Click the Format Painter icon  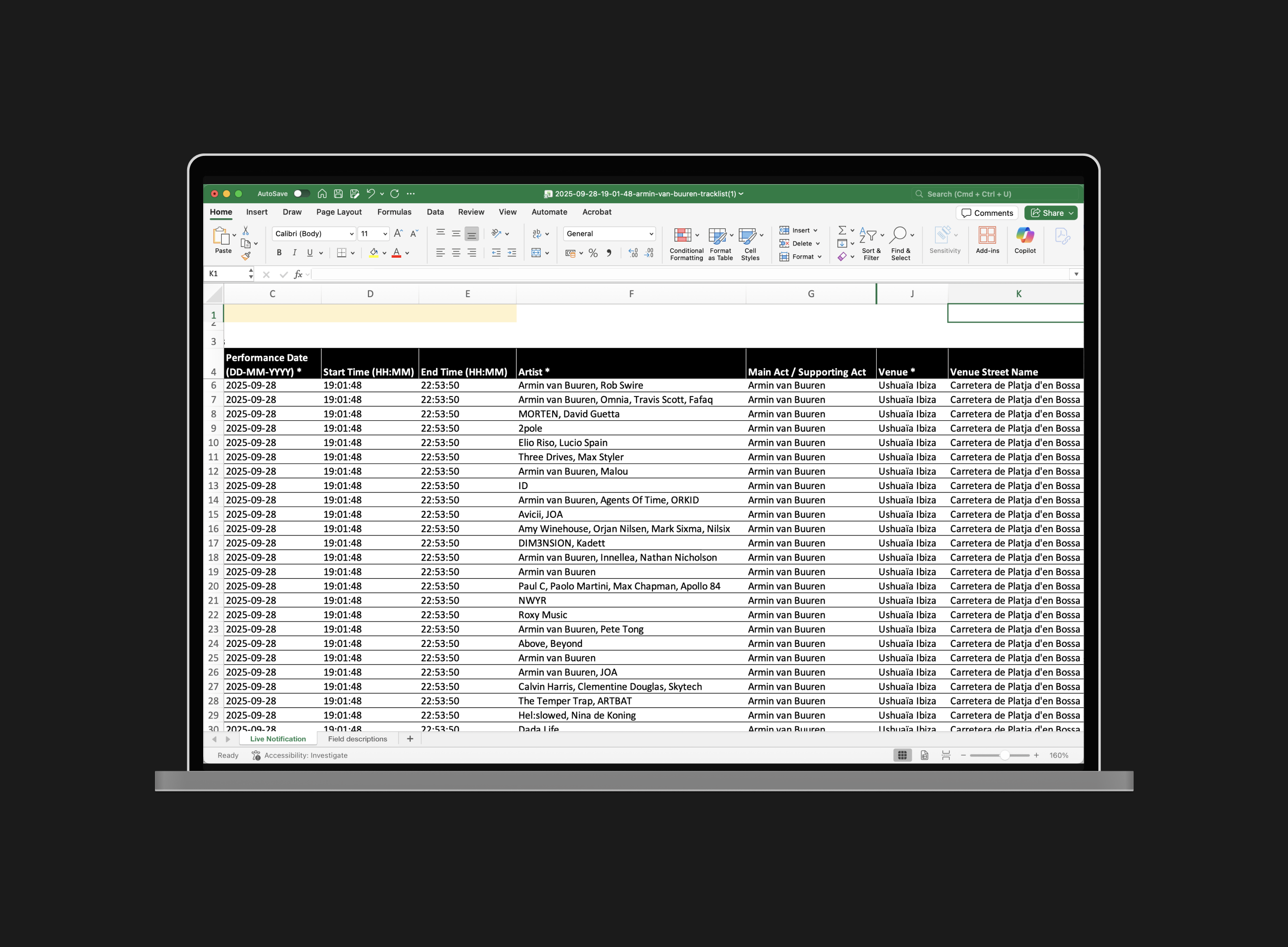coord(247,256)
